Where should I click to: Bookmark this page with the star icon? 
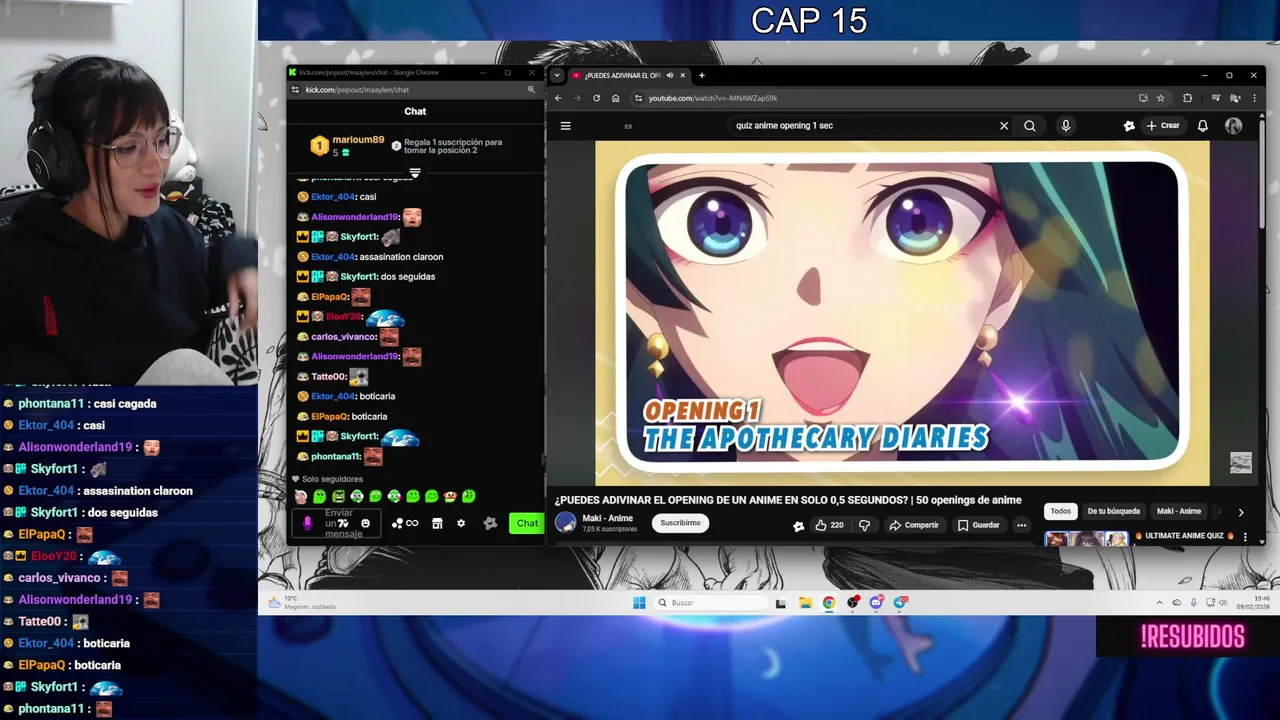point(1160,98)
